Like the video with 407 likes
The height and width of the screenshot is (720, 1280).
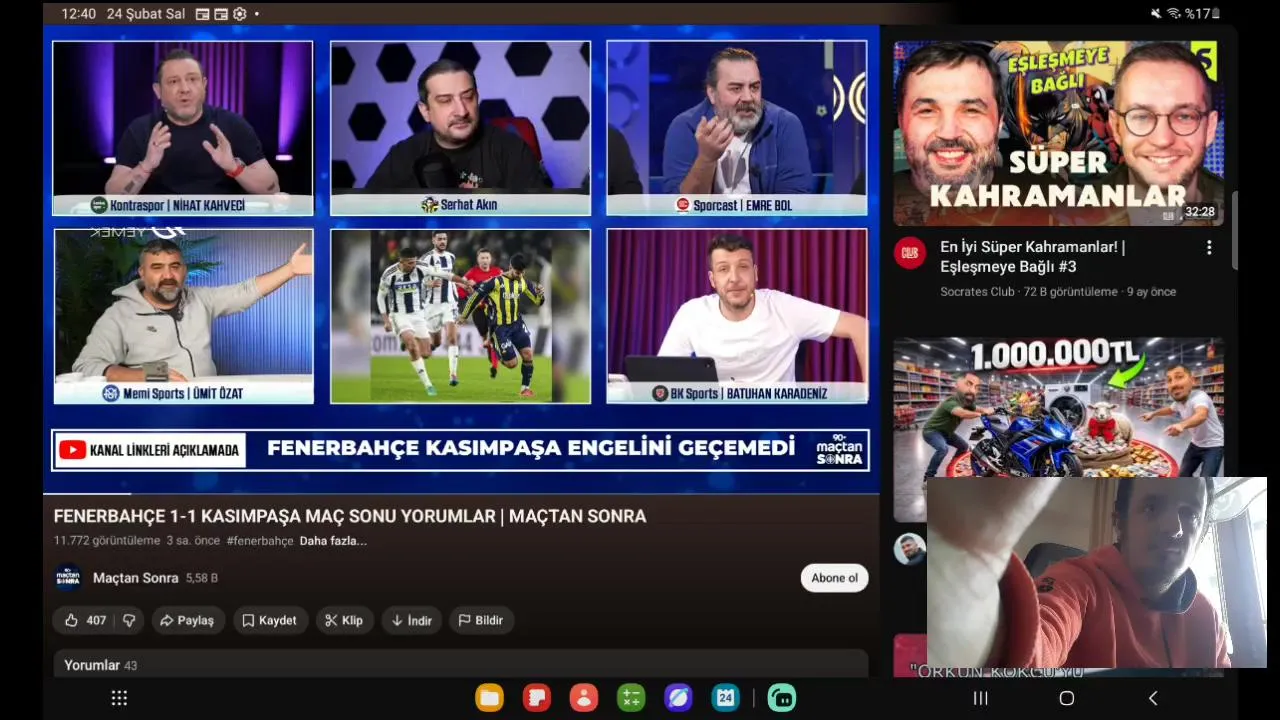(84, 620)
